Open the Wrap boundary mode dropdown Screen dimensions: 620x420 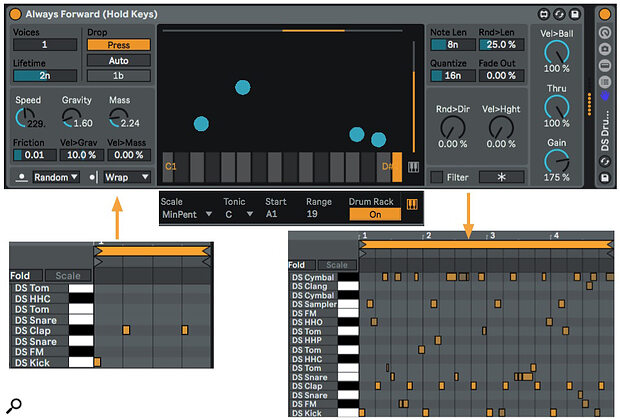pyautogui.click(x=127, y=177)
